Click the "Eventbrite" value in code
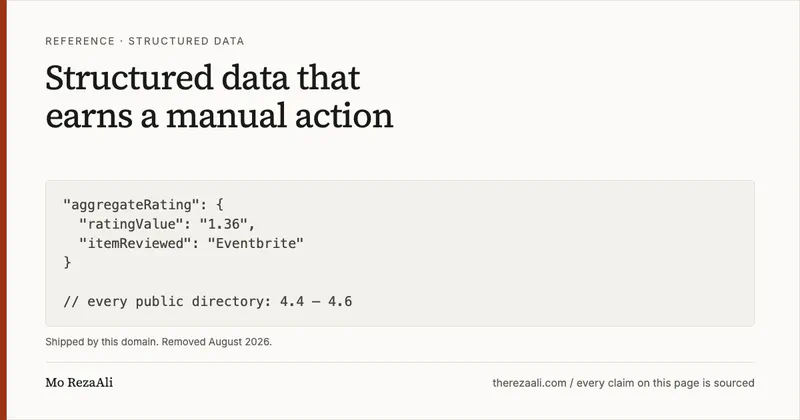The image size is (800, 420). [x=256, y=243]
